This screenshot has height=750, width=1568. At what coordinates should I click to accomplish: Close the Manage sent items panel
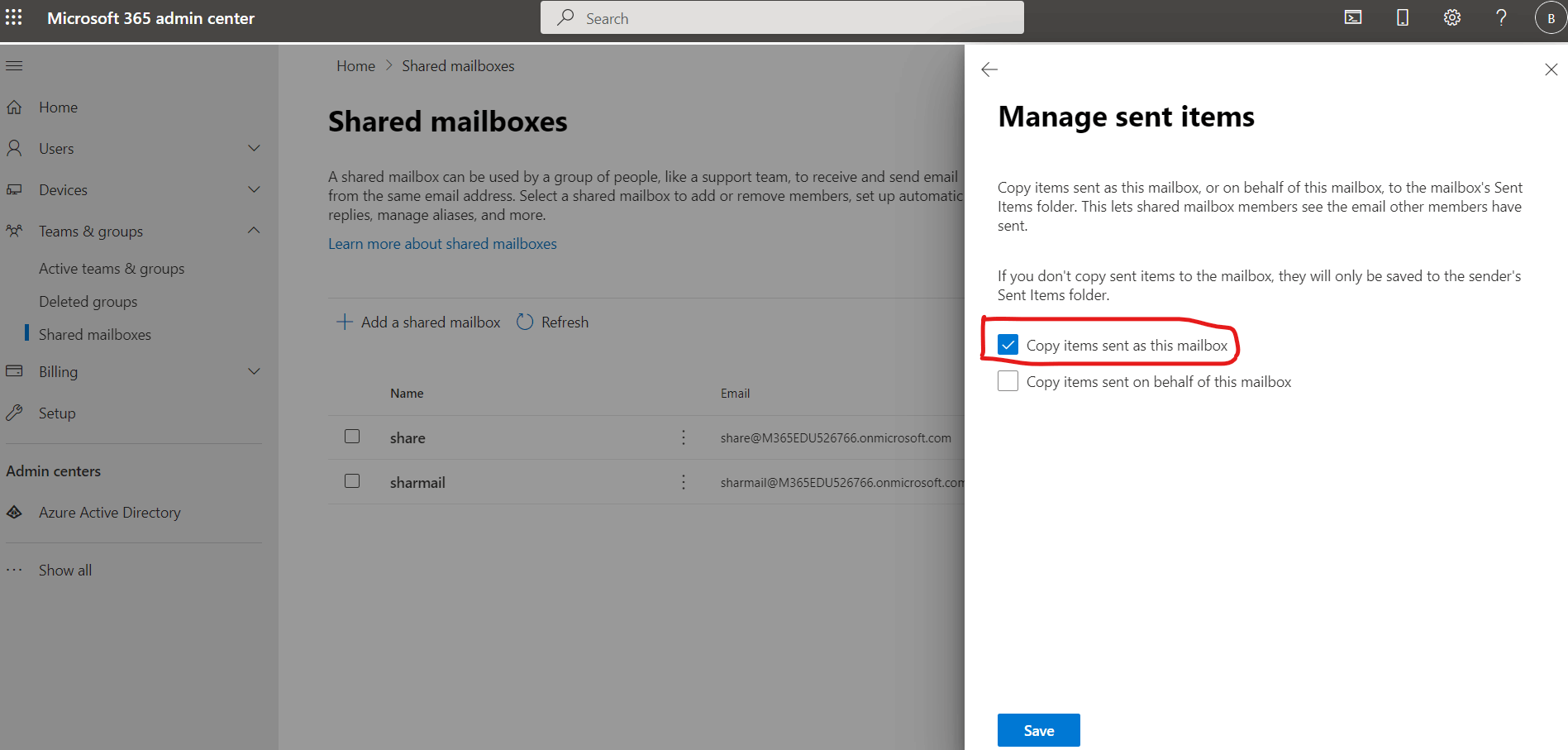(1551, 69)
